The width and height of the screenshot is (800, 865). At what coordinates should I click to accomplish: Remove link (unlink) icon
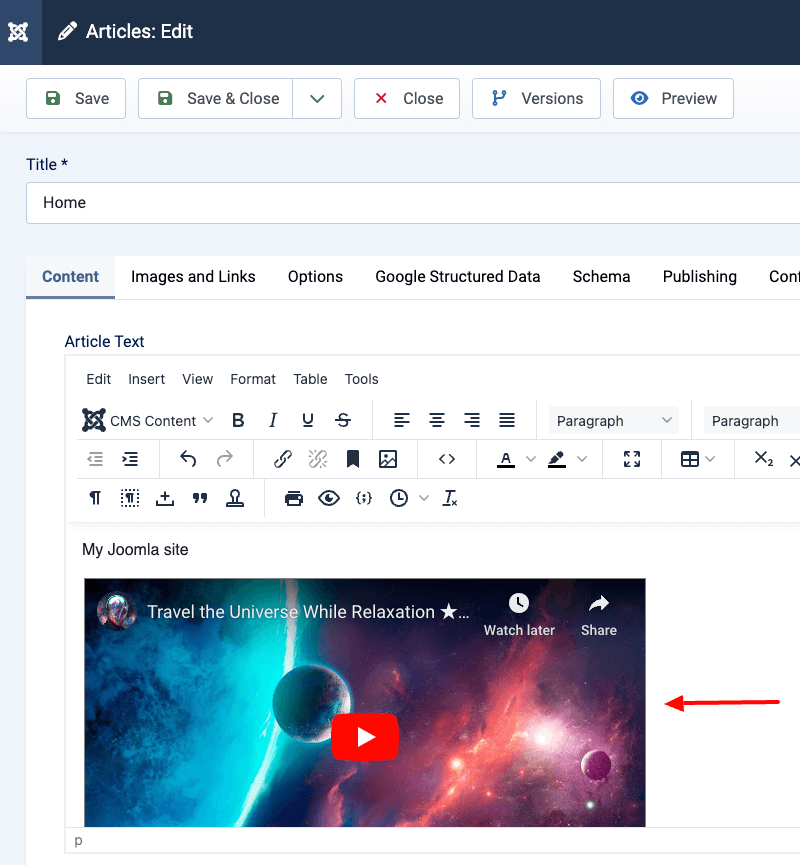(x=318, y=459)
